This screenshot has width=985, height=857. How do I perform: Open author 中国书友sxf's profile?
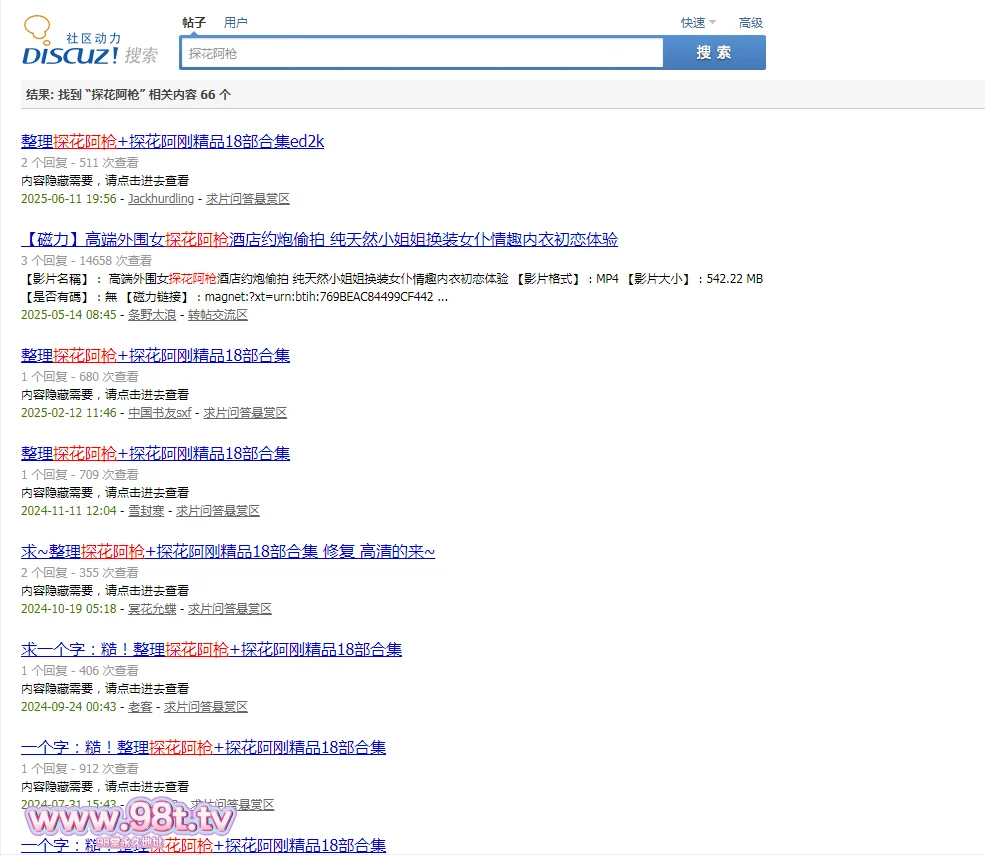[x=160, y=413]
